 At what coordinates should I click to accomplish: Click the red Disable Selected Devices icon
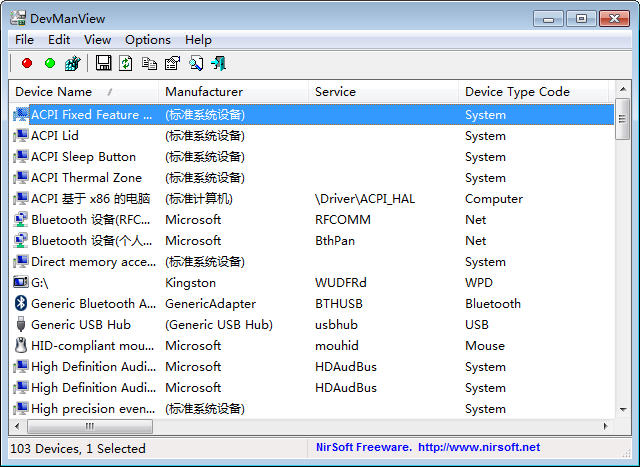pyautogui.click(x=27, y=63)
